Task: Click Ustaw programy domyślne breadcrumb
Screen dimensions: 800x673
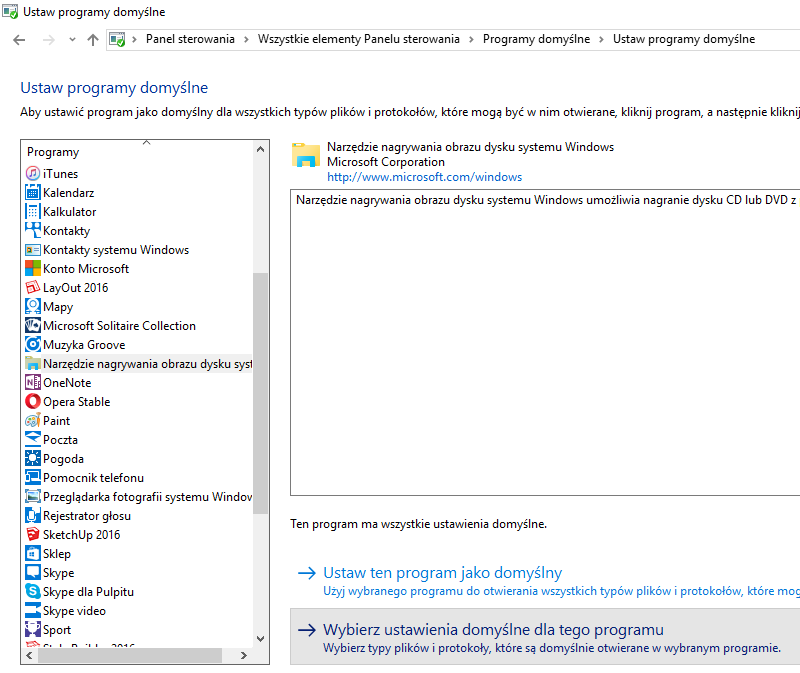Action: 684,39
